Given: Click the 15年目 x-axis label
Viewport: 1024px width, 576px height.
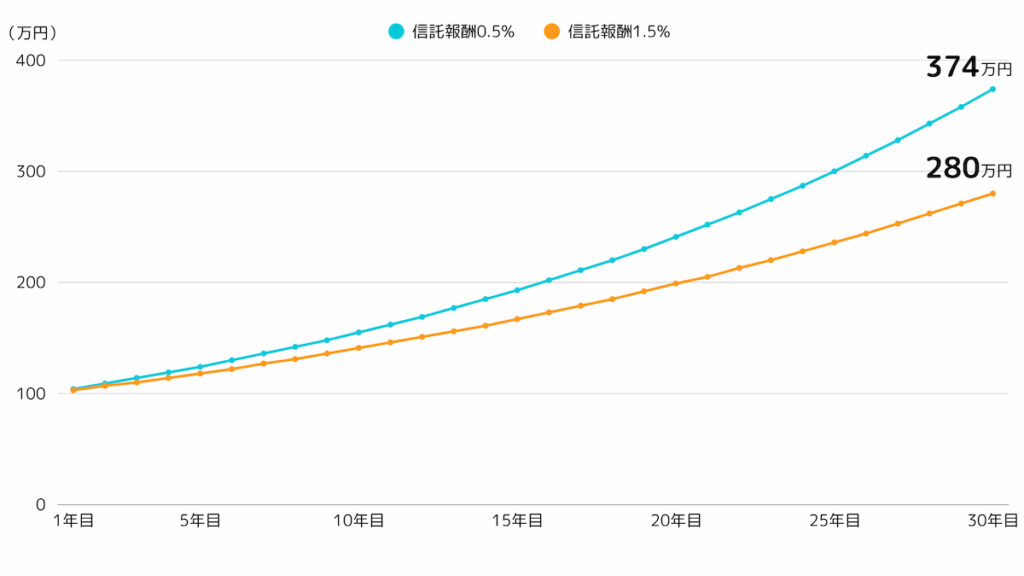Looking at the screenshot, I should click(x=517, y=520).
